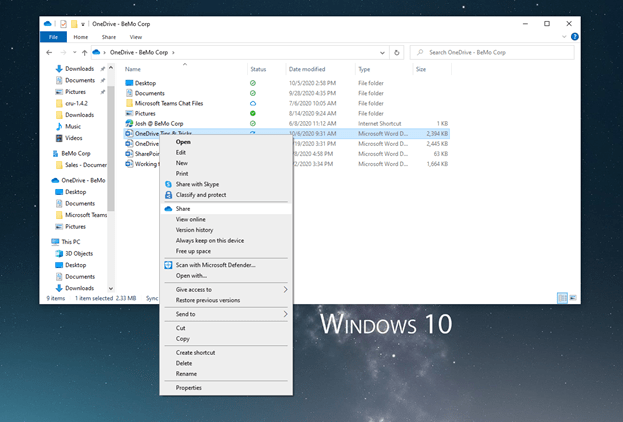
Task: Open the File ribbon tab
Action: click(x=53, y=37)
